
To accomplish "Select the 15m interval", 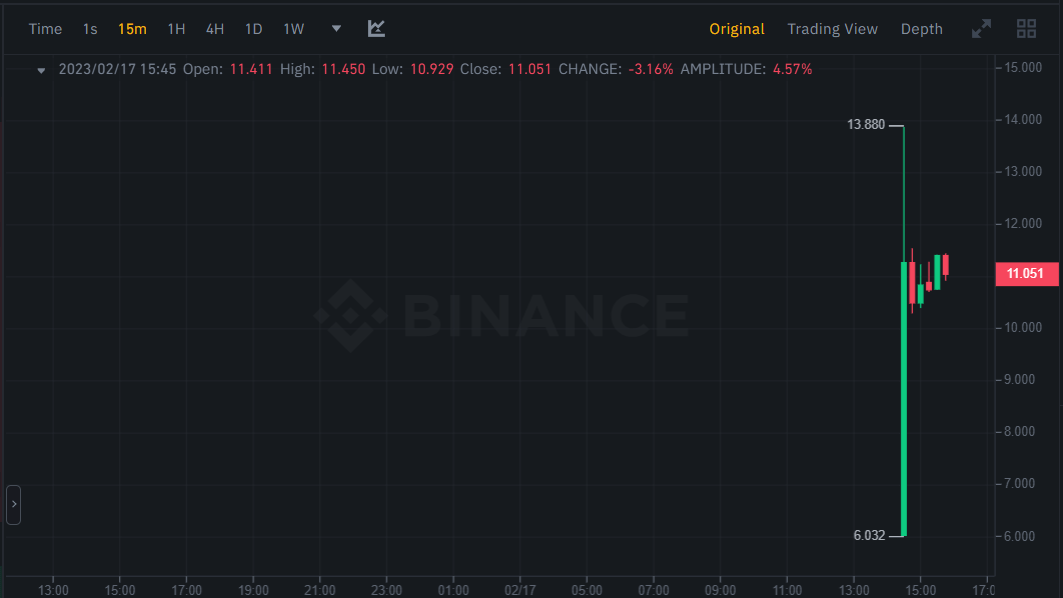I will 132,29.
